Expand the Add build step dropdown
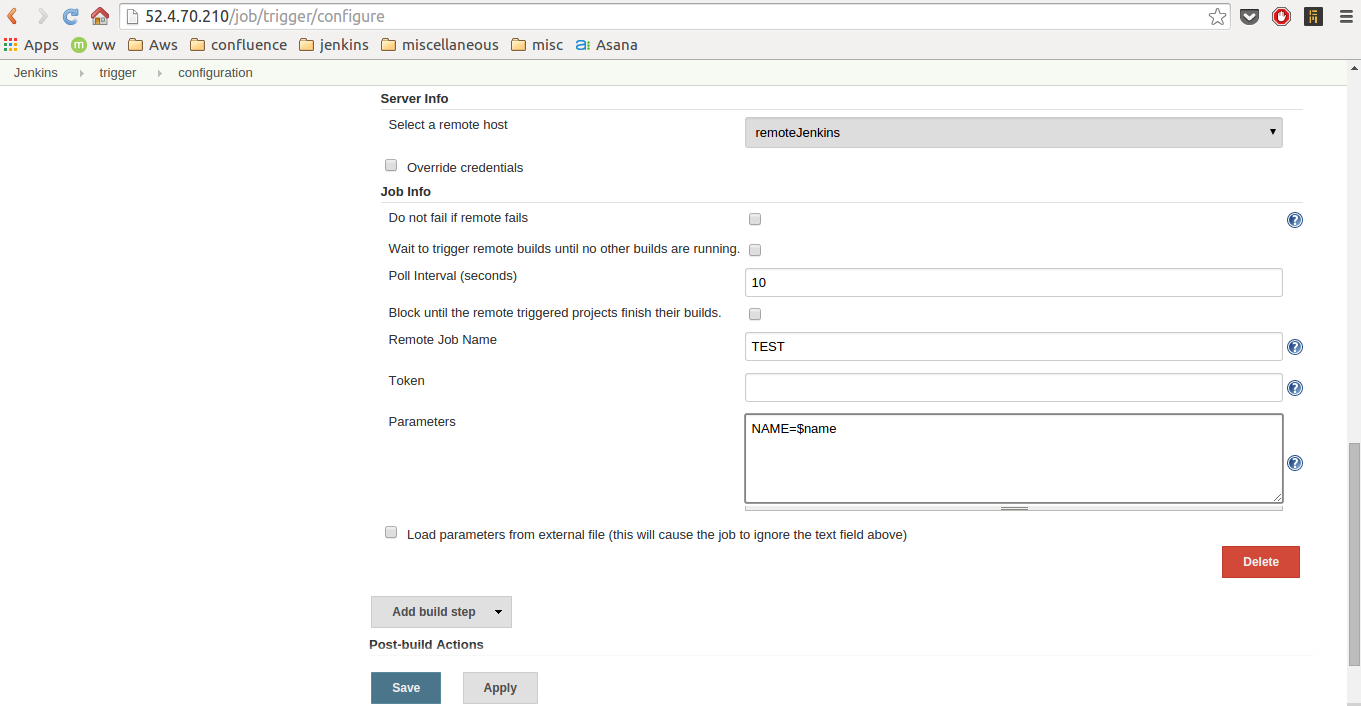The width and height of the screenshot is (1361, 706). (441, 612)
